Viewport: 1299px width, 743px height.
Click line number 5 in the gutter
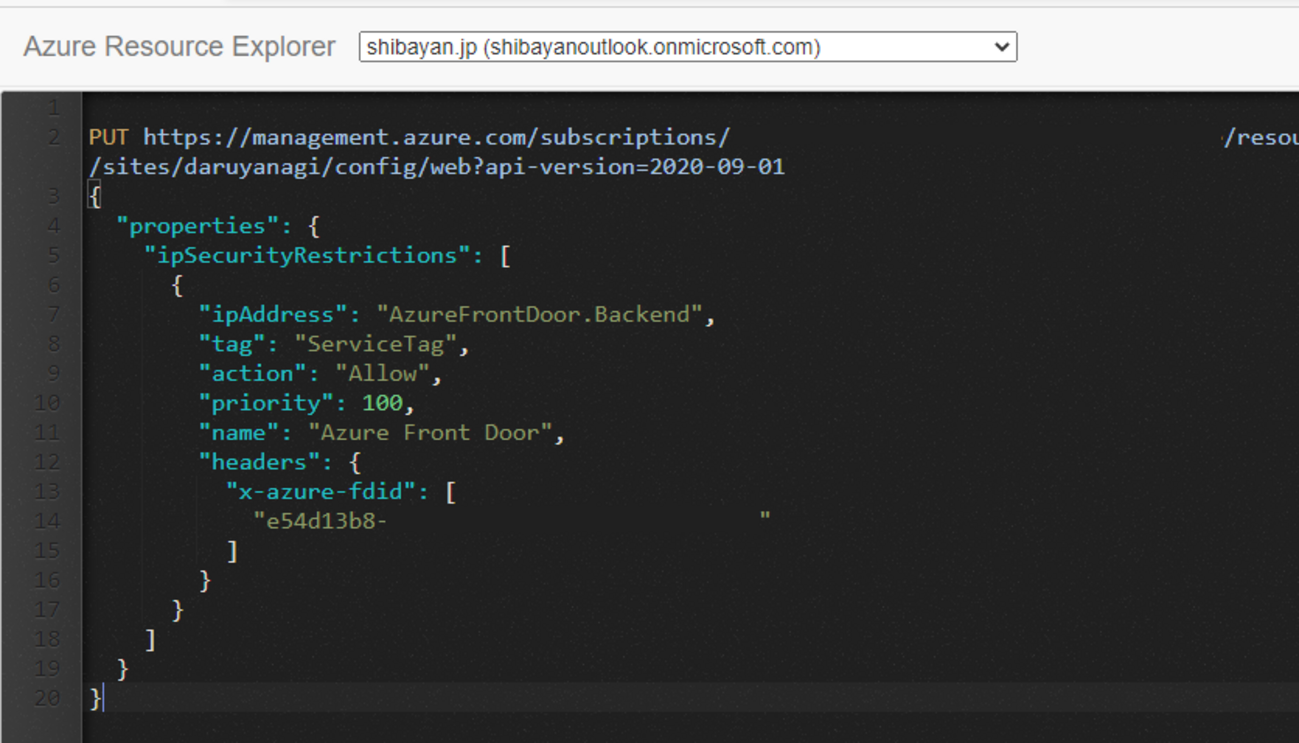tap(54, 255)
